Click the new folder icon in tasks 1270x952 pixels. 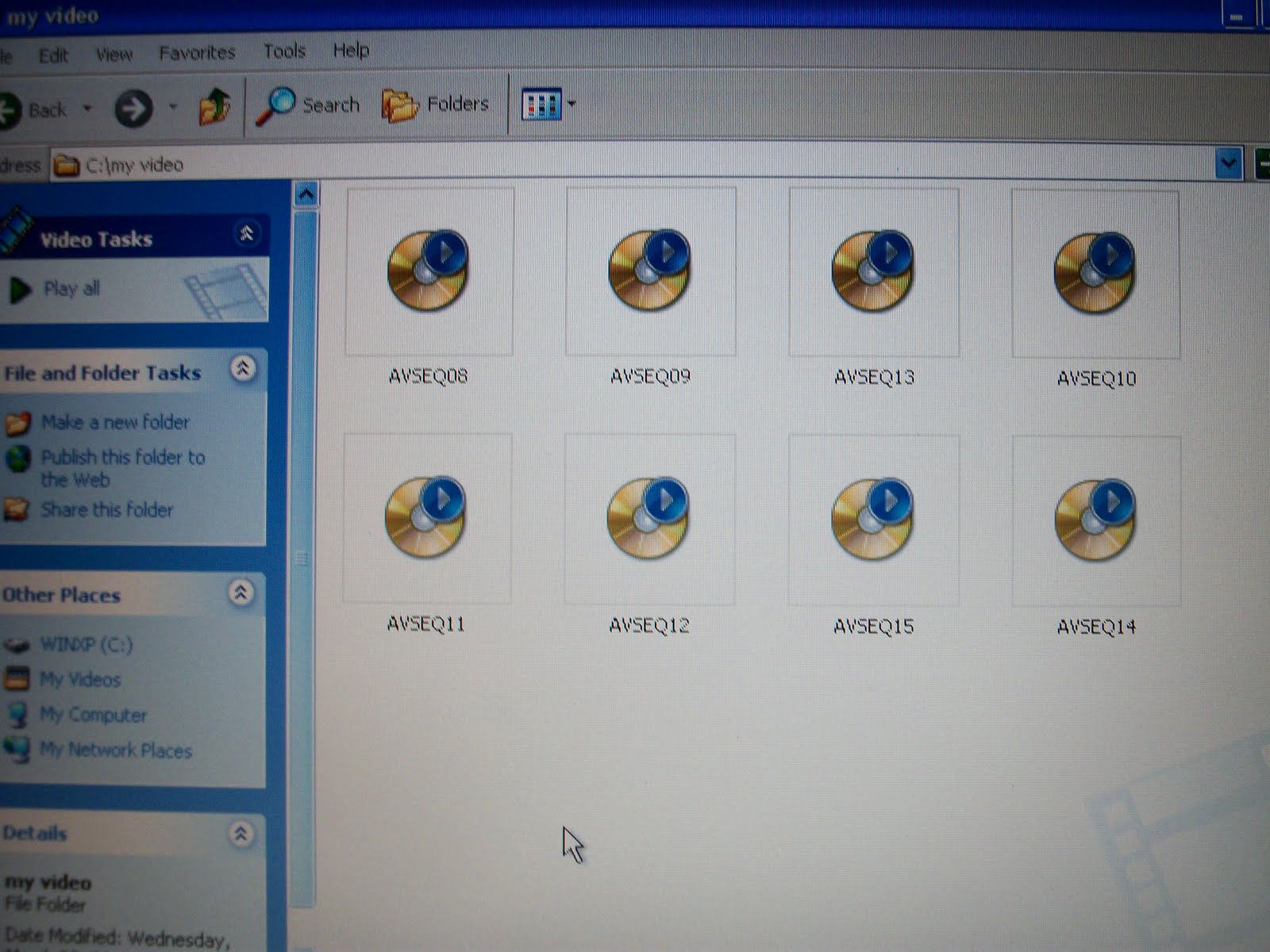pos(17,424)
